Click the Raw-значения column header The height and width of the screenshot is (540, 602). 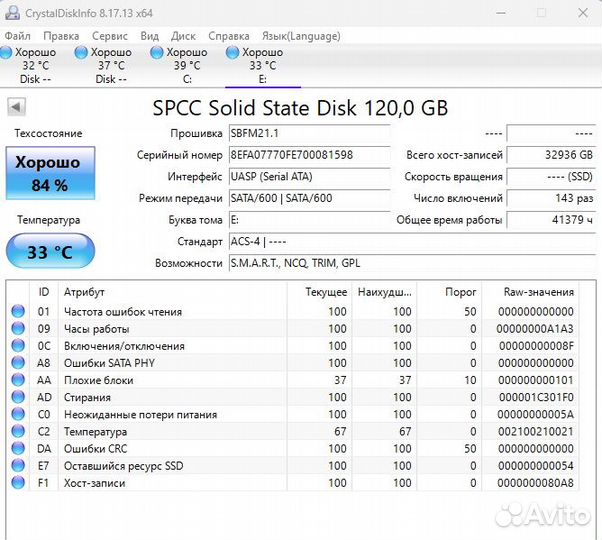(531, 292)
